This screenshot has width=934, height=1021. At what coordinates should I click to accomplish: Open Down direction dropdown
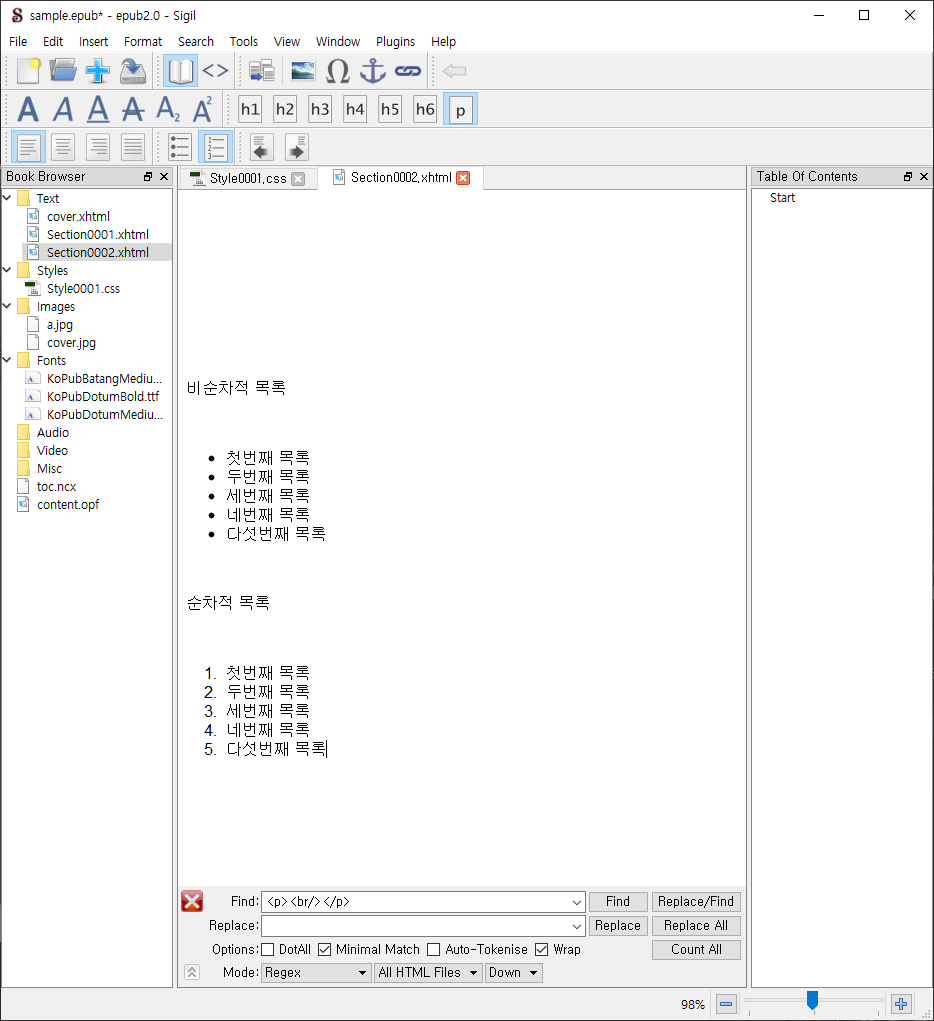pyautogui.click(x=513, y=973)
